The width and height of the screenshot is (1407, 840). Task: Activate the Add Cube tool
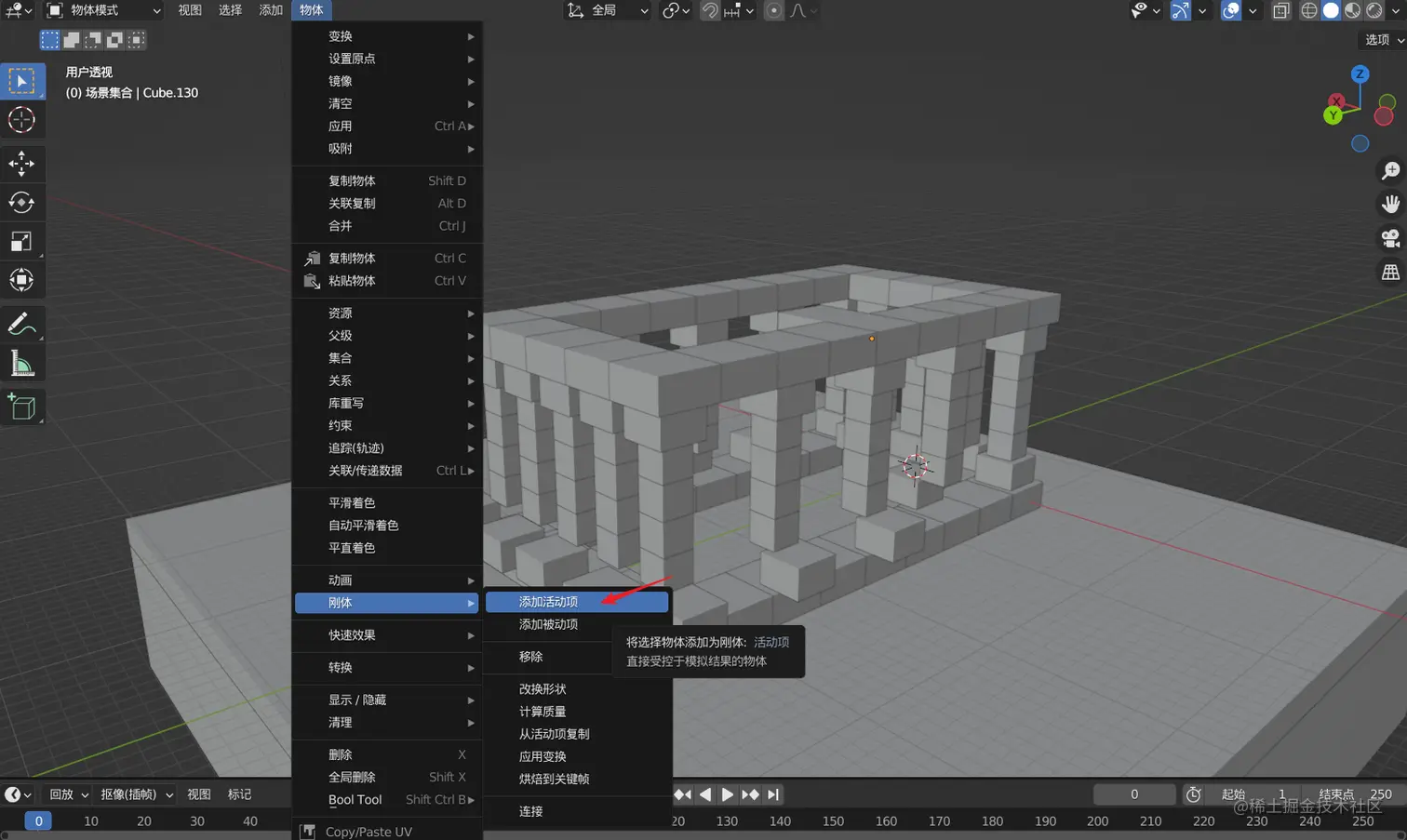(22, 406)
